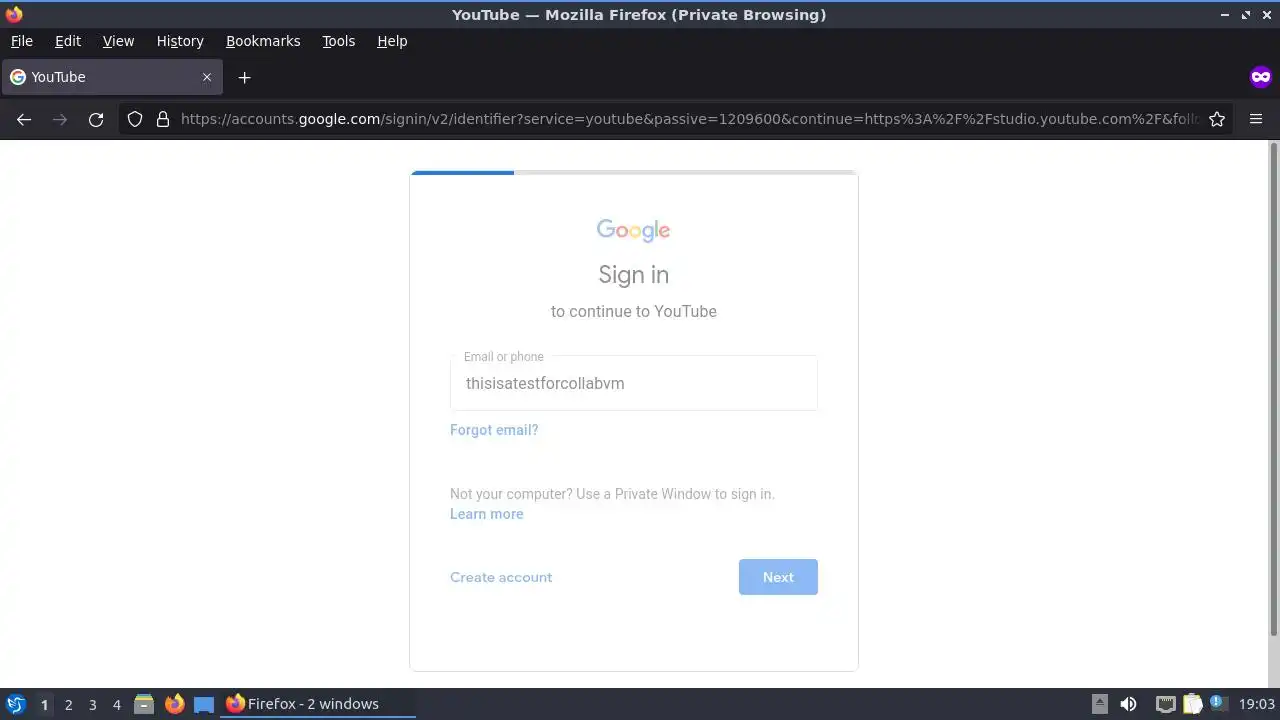Open the File menu
This screenshot has height=720, width=1280.
pos(21,41)
